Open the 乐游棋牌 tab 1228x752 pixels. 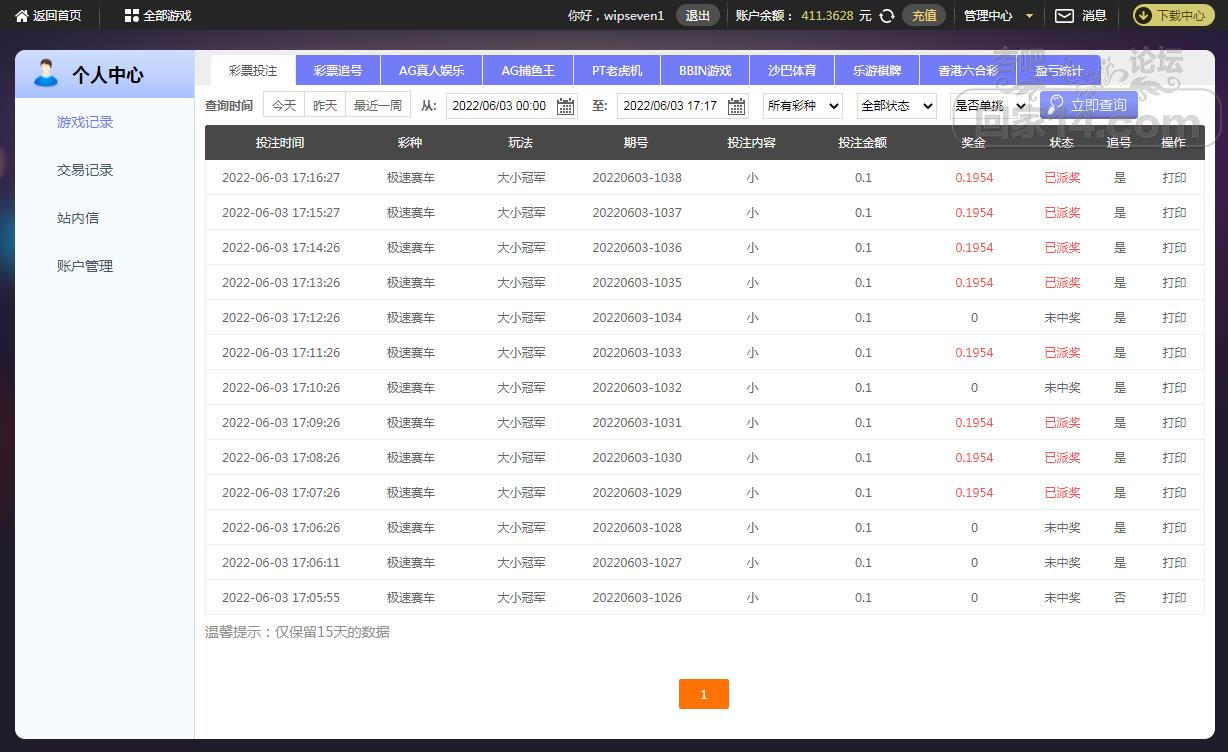pyautogui.click(x=877, y=71)
